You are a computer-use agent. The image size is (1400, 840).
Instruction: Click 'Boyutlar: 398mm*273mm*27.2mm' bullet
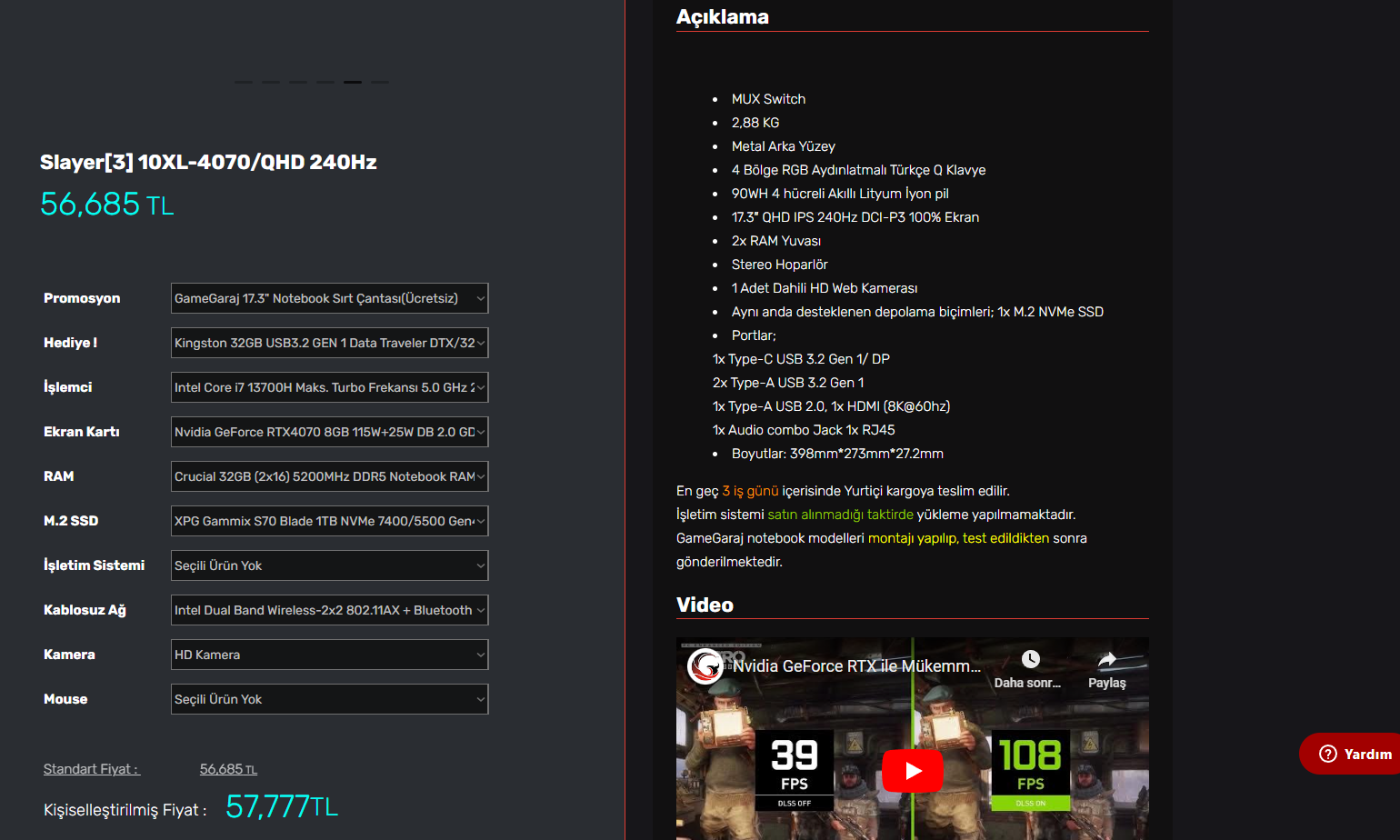(837, 454)
